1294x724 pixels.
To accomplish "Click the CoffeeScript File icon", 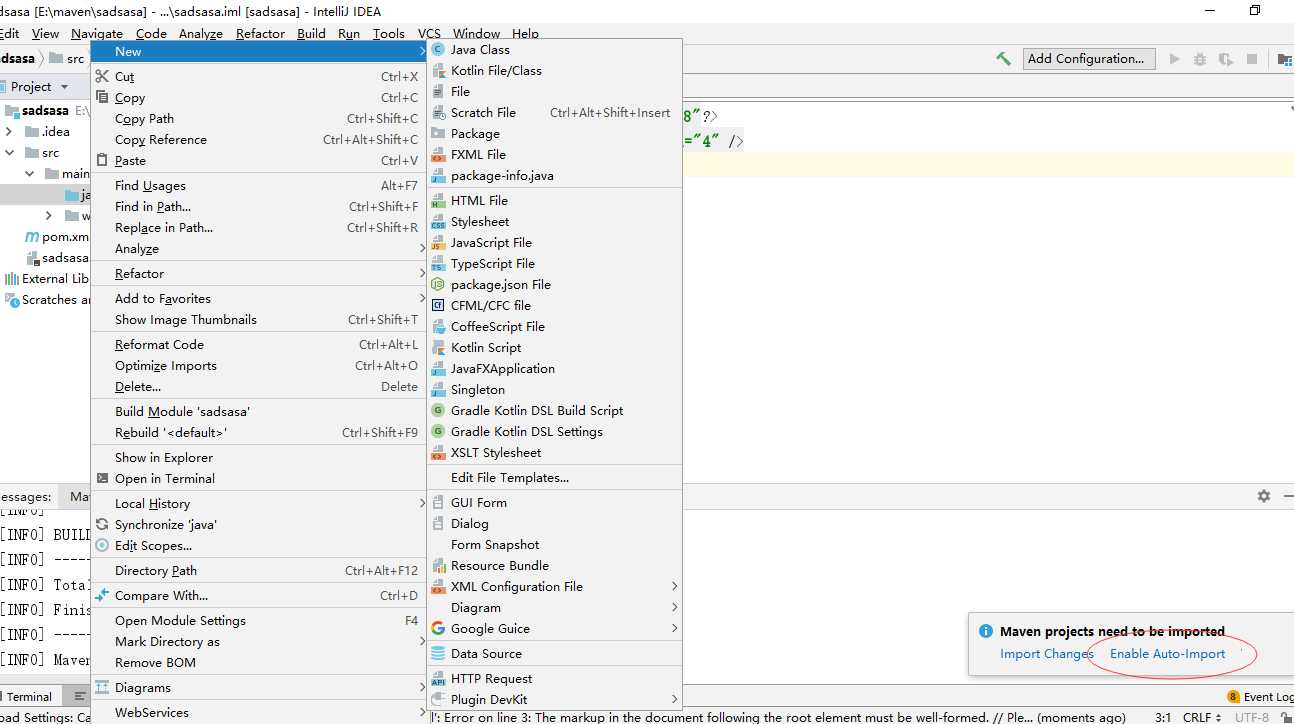I will (438, 326).
